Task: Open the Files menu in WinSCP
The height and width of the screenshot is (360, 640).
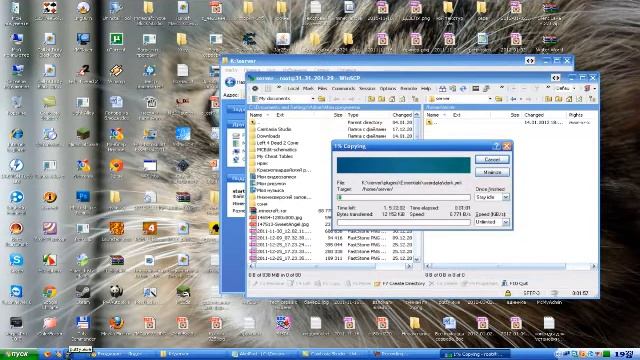Action: [322, 89]
